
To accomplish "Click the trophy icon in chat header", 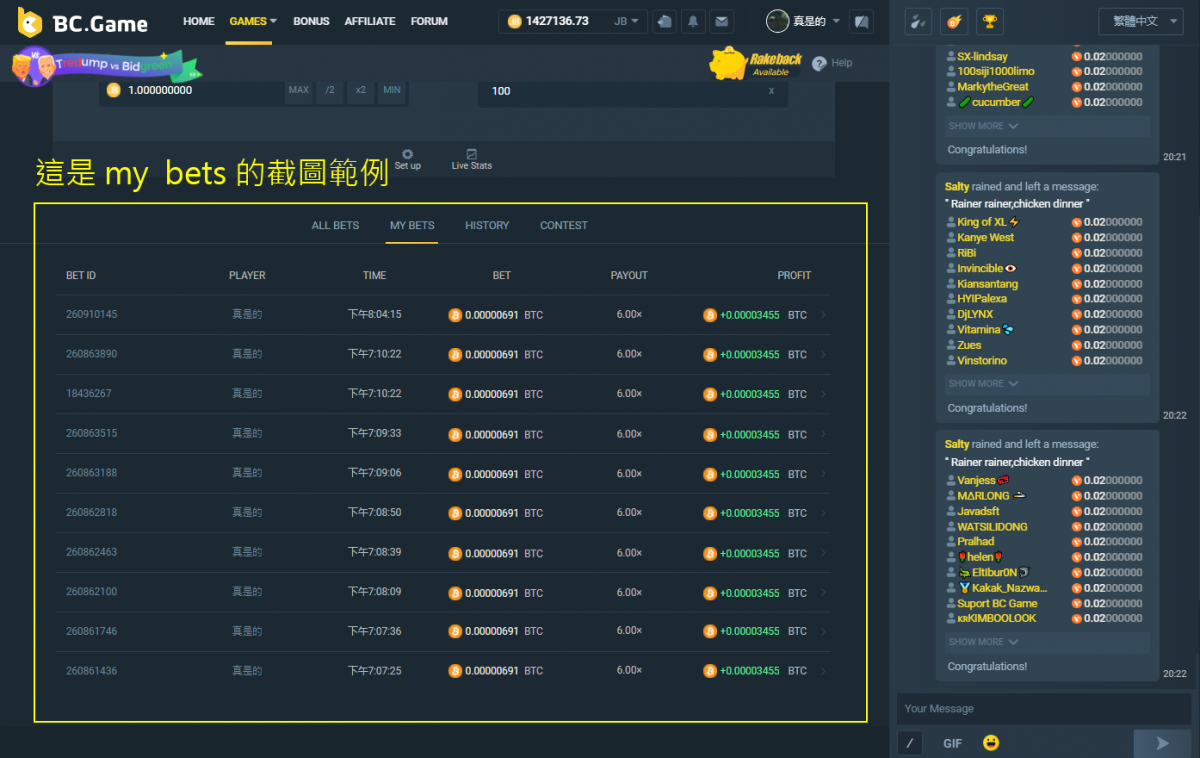I will (x=989, y=21).
